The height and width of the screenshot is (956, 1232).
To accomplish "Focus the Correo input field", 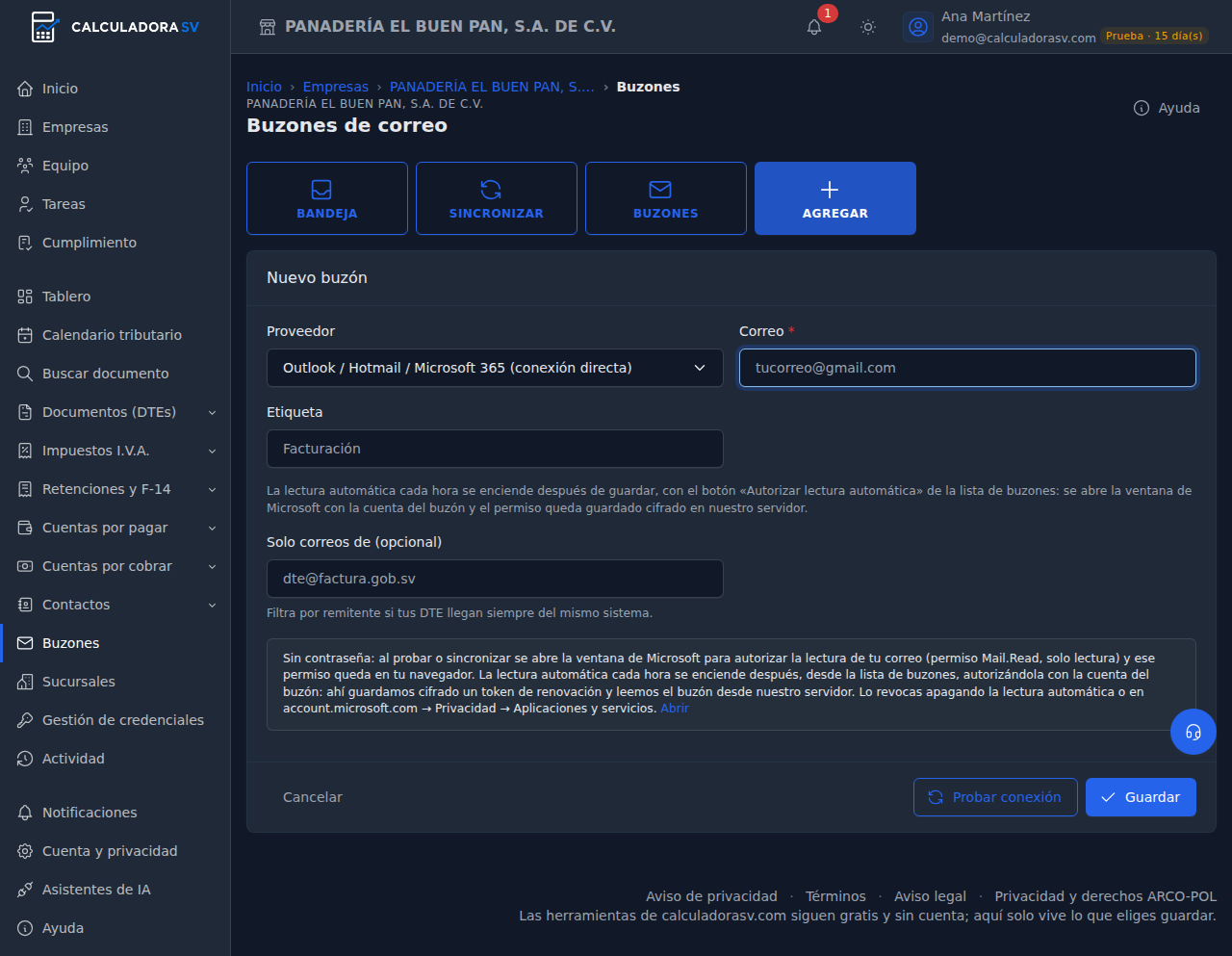I will point(967,368).
